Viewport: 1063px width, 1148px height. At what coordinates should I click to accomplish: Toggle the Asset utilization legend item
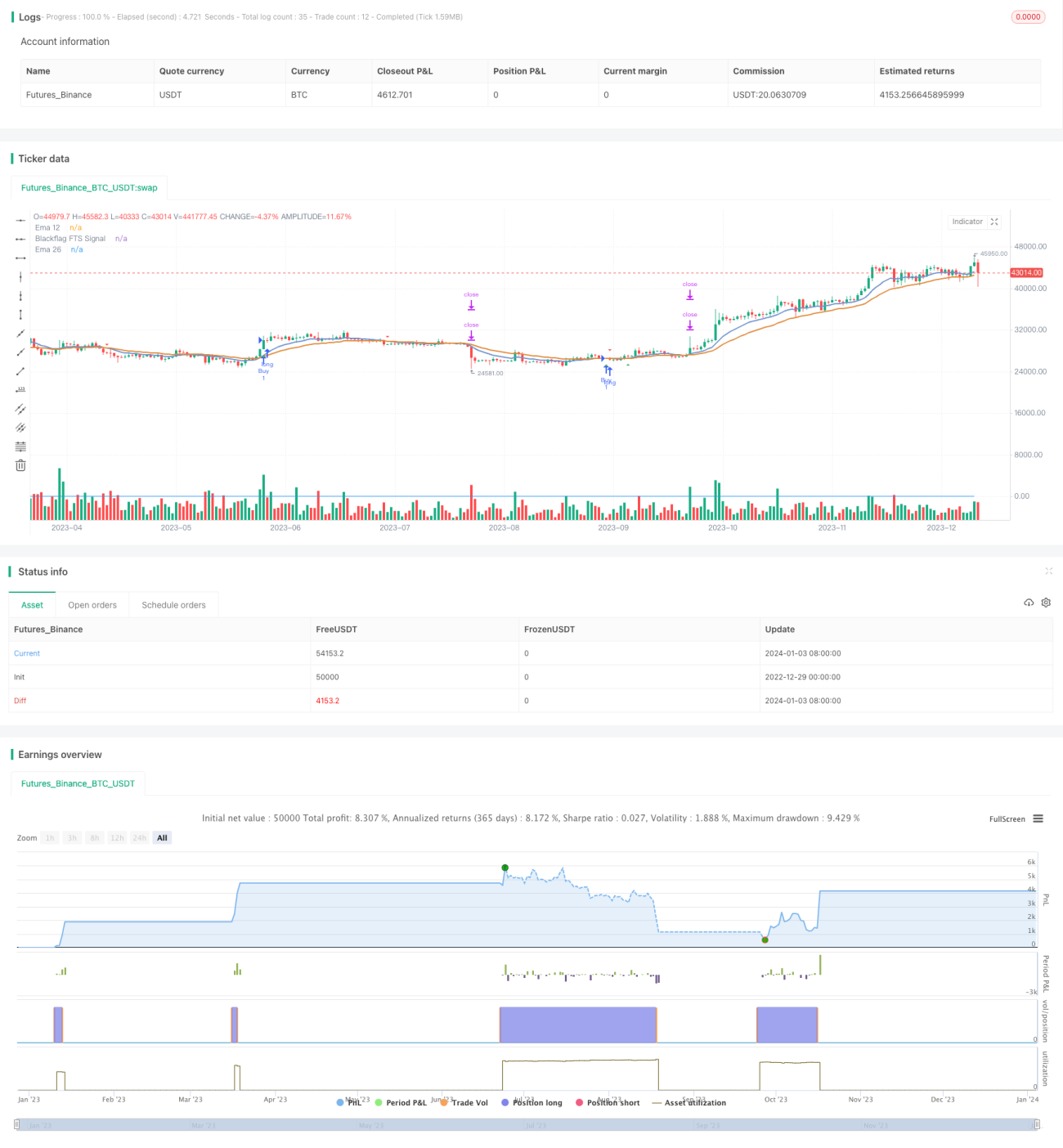[x=688, y=1102]
